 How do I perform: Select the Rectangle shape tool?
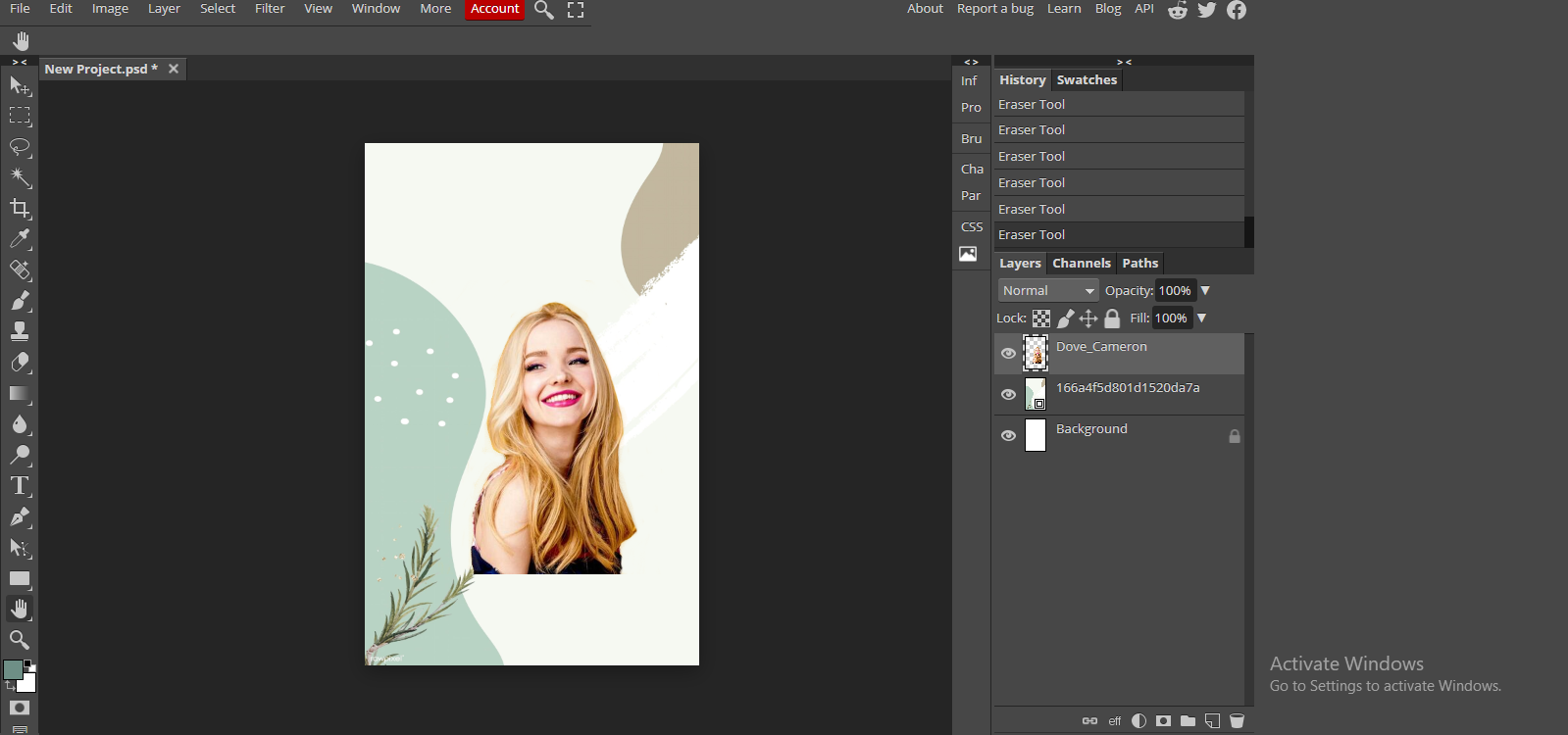tap(20, 578)
